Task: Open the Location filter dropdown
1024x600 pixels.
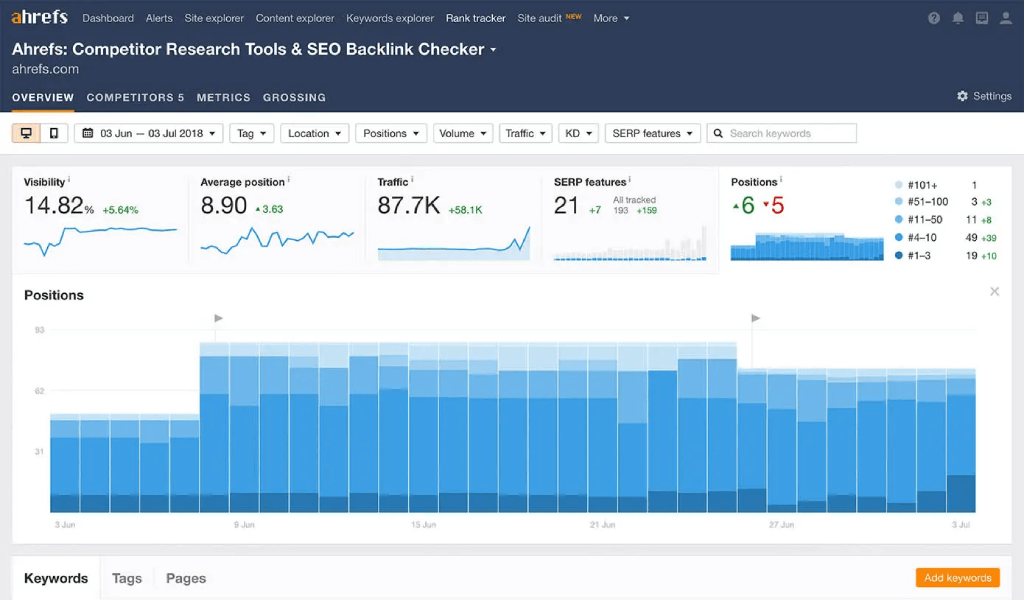Action: (x=314, y=133)
